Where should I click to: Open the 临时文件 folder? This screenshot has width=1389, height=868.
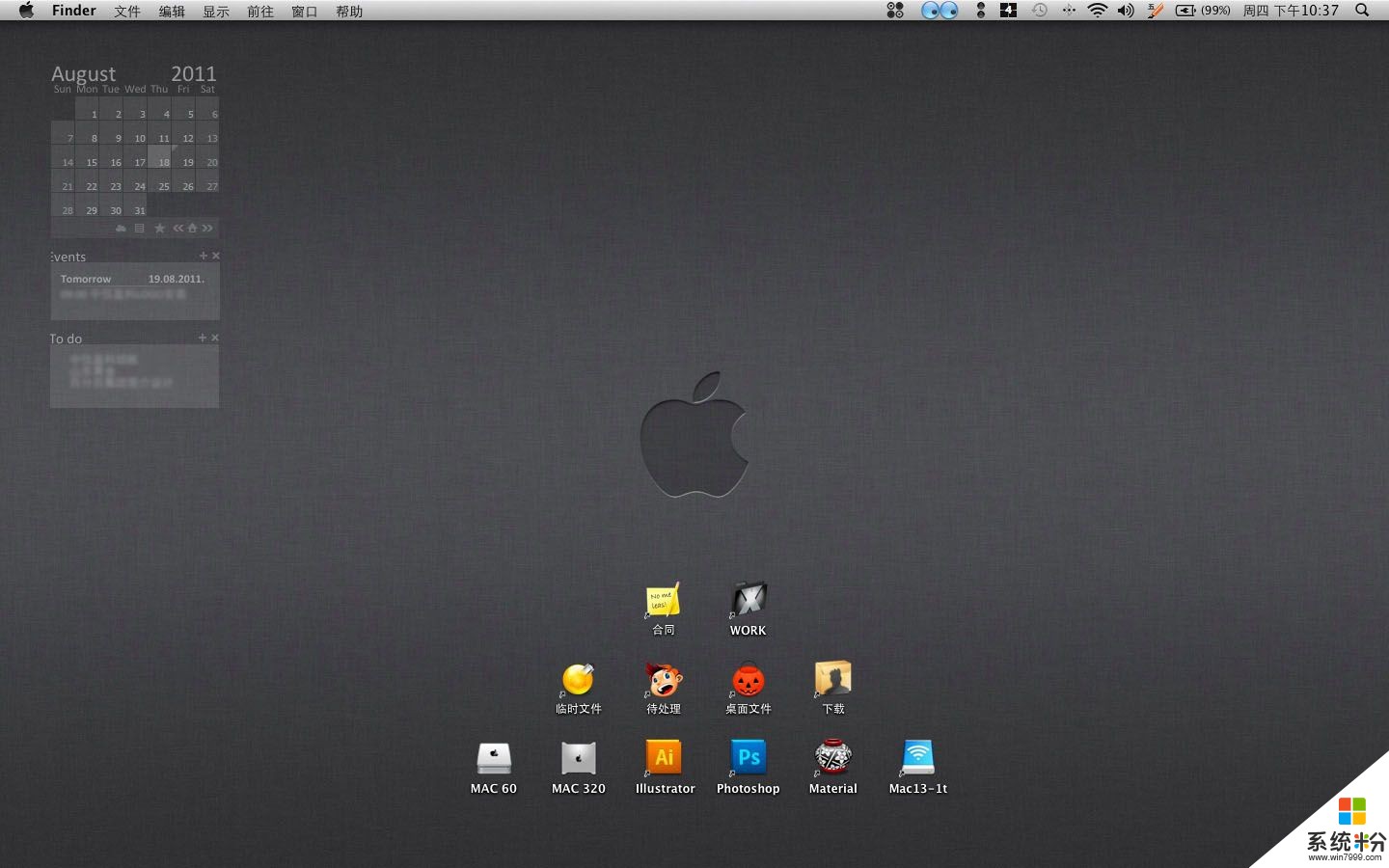pos(578,680)
